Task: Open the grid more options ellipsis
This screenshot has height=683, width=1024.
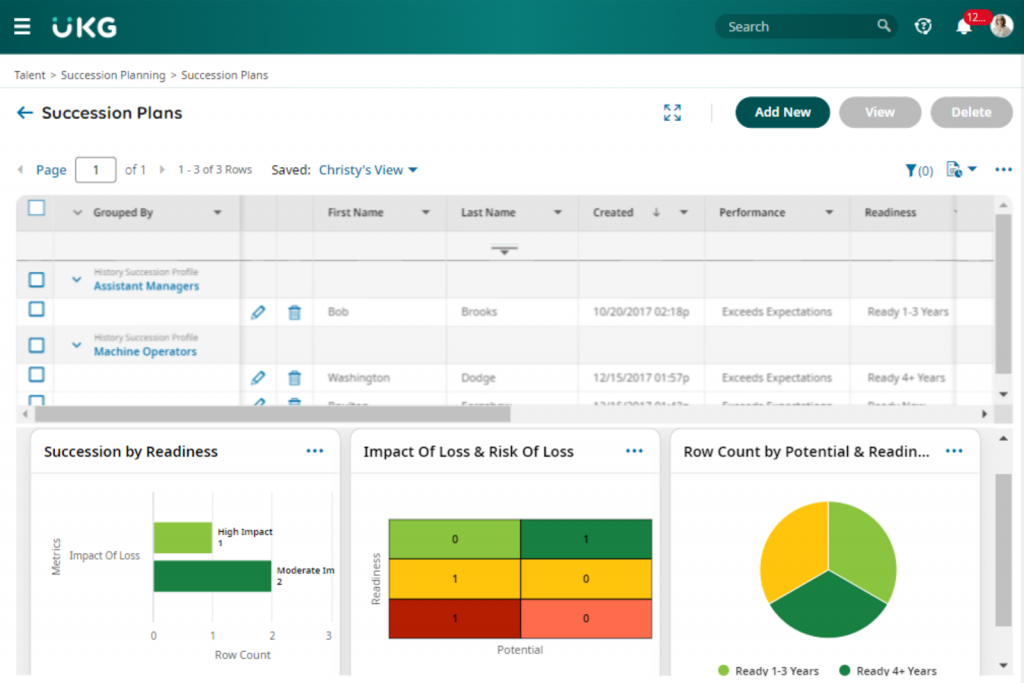Action: (x=1003, y=170)
